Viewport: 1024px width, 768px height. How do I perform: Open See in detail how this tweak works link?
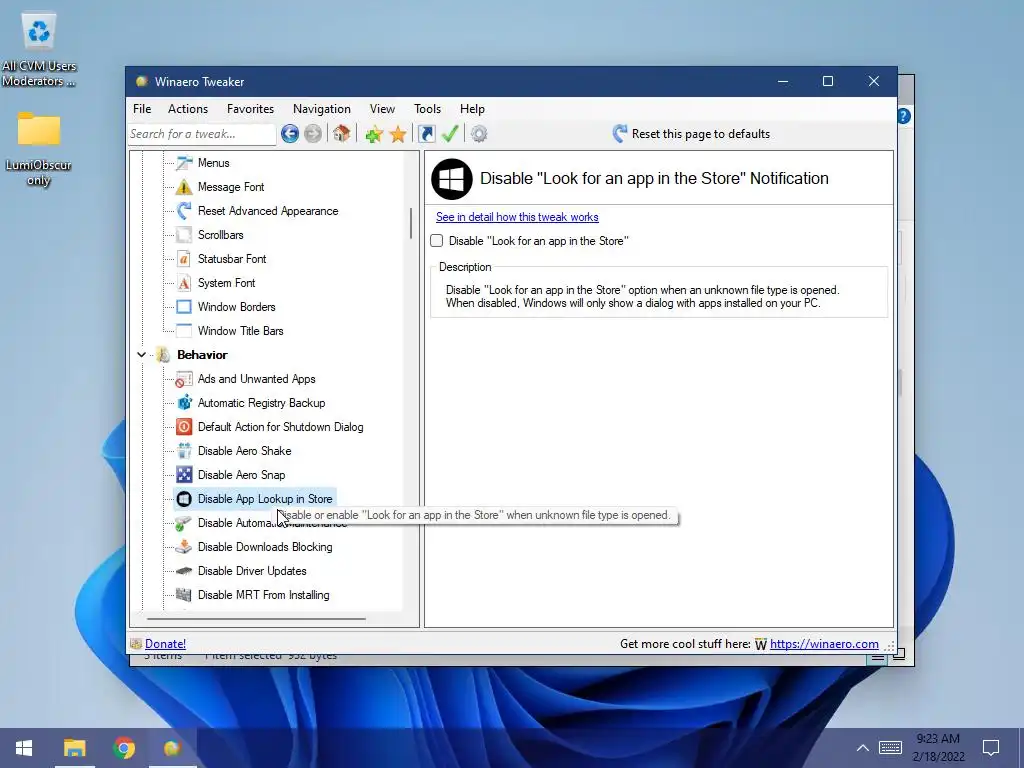tap(517, 217)
